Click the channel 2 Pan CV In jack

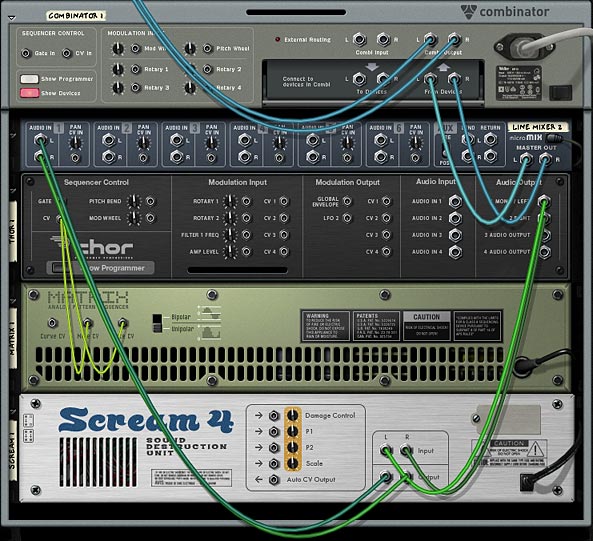(x=143, y=158)
